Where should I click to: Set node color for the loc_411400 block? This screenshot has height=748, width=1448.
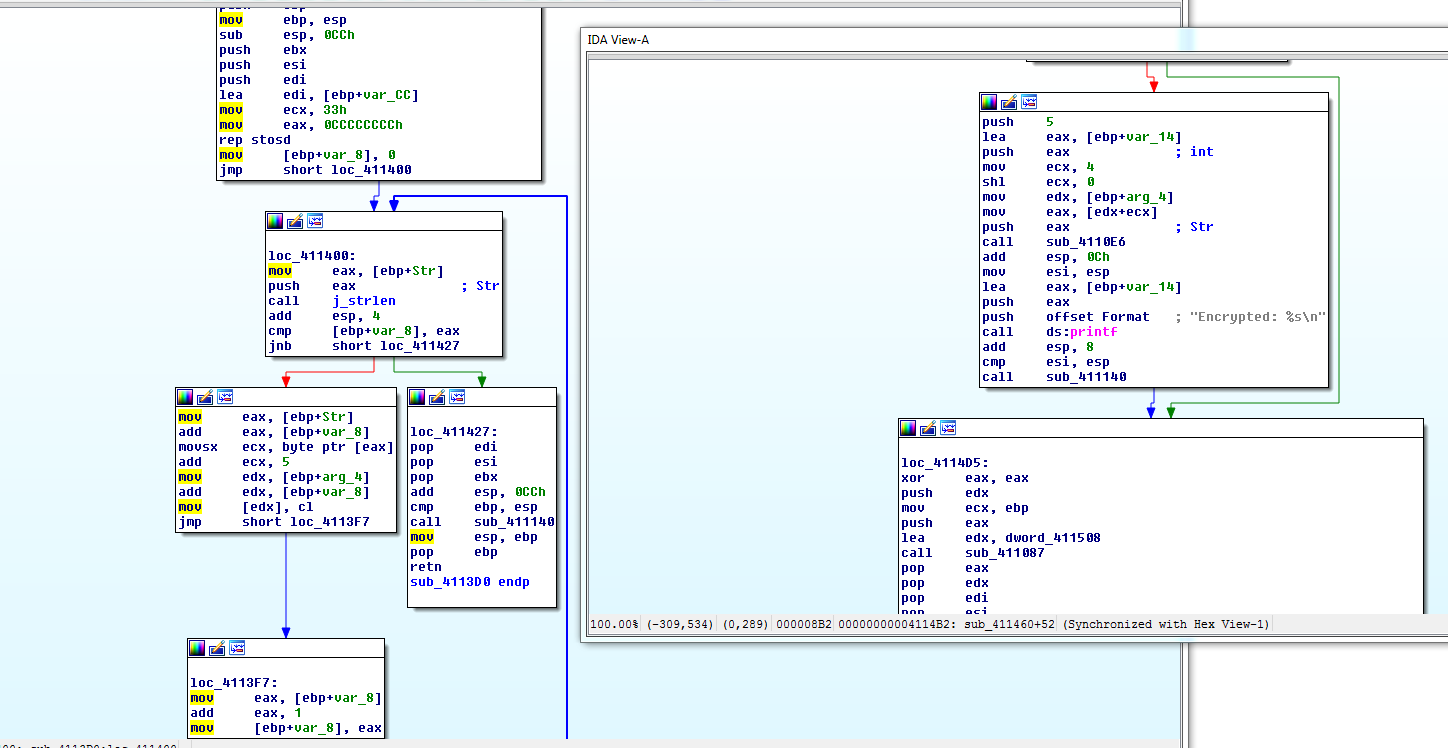pyautogui.click(x=275, y=221)
